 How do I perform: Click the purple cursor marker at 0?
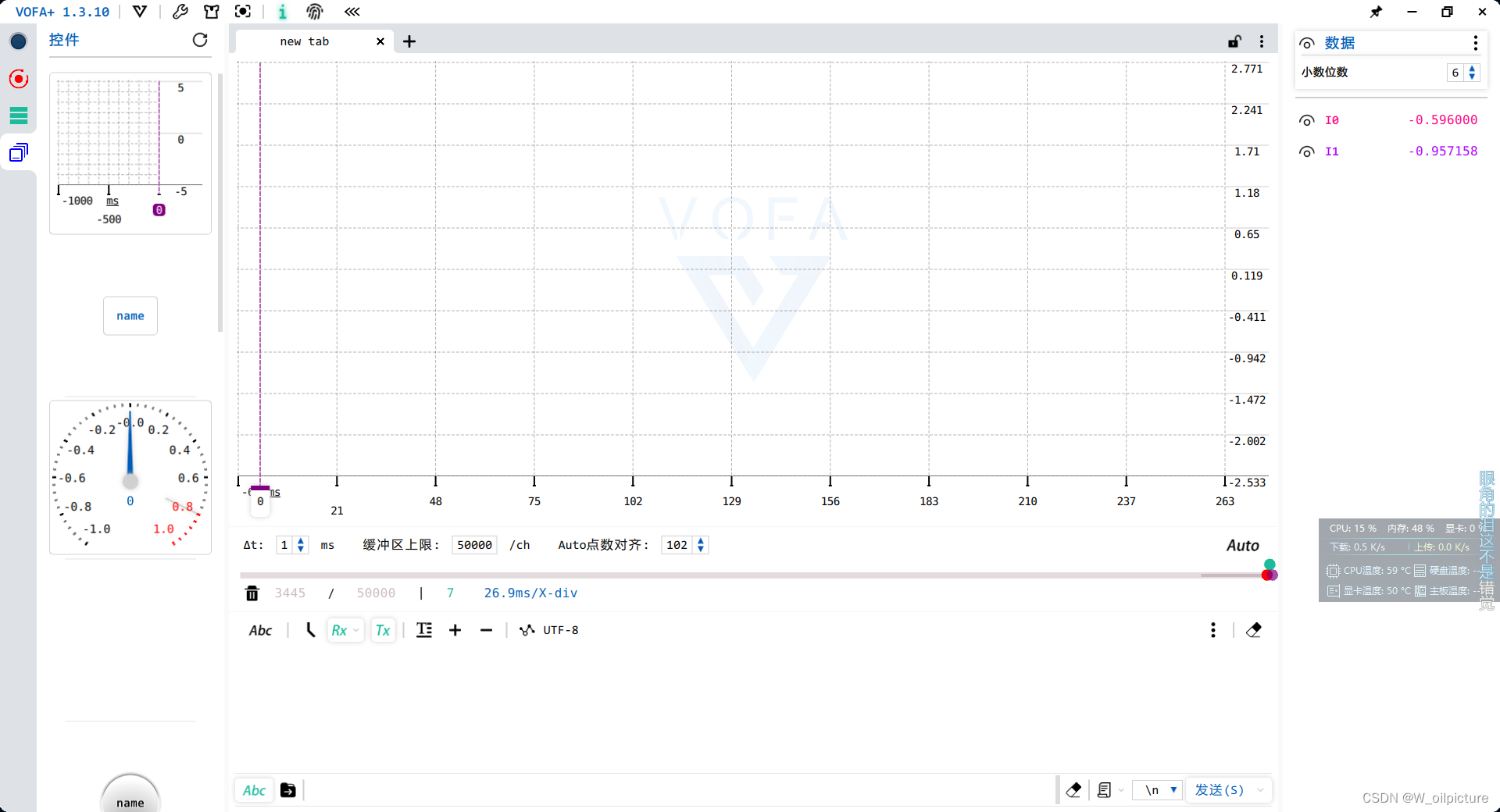[x=260, y=501]
